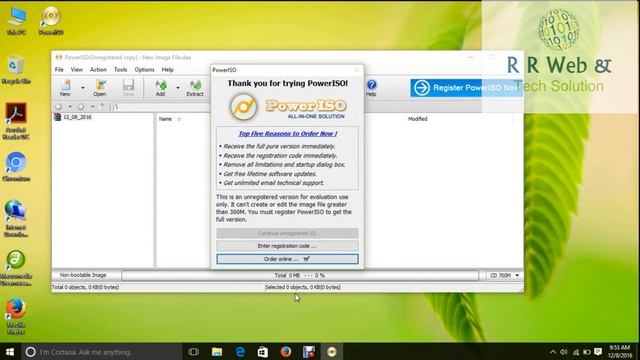Click the network tray icon

pyautogui.click(x=576, y=352)
